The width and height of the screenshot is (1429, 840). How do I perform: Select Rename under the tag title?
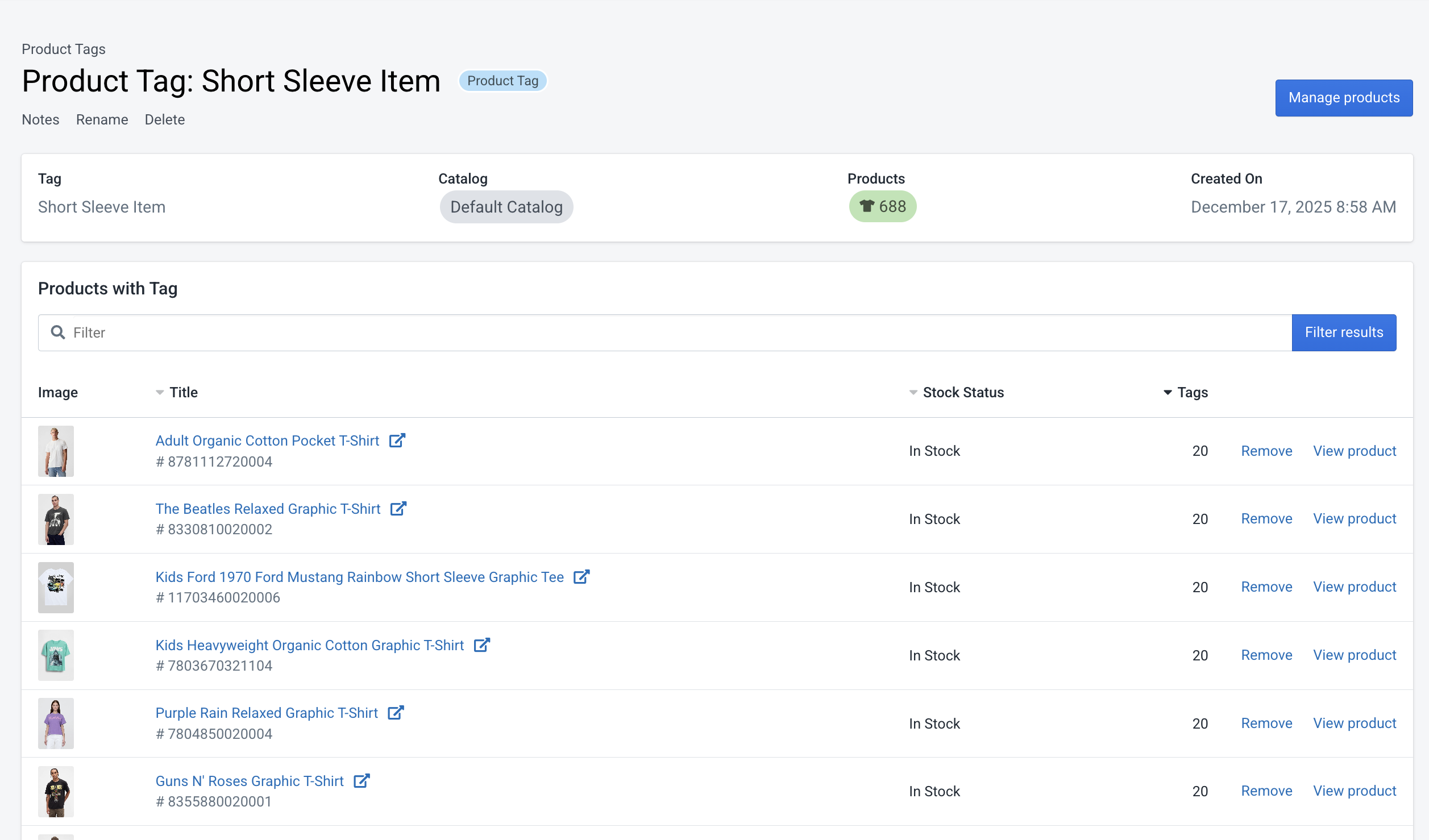[x=102, y=120]
